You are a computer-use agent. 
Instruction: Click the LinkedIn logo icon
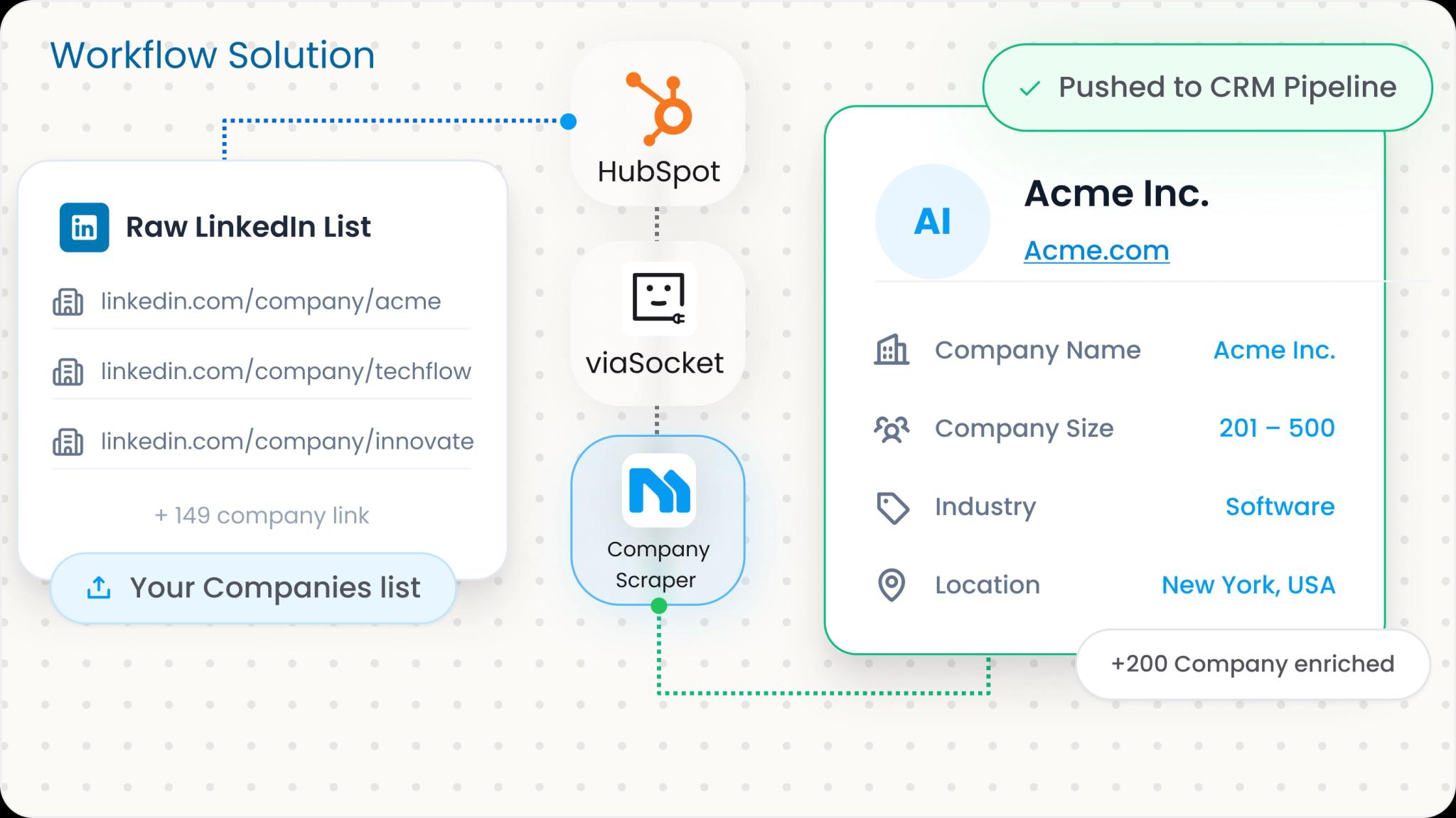(x=84, y=228)
